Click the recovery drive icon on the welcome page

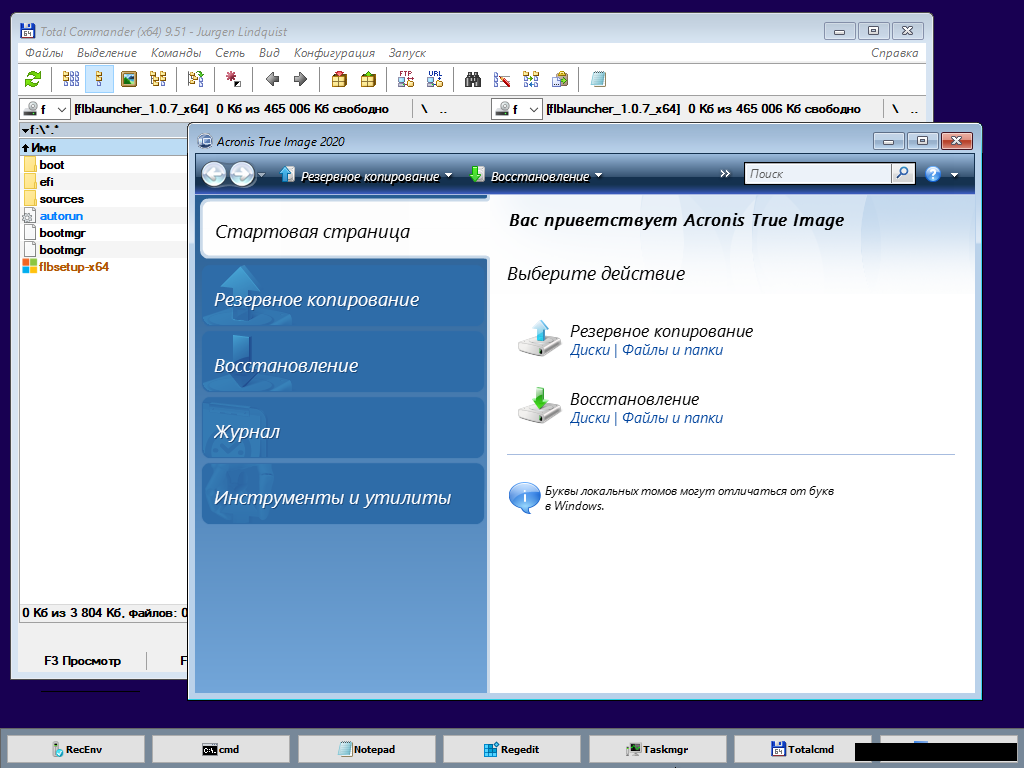[x=539, y=406]
